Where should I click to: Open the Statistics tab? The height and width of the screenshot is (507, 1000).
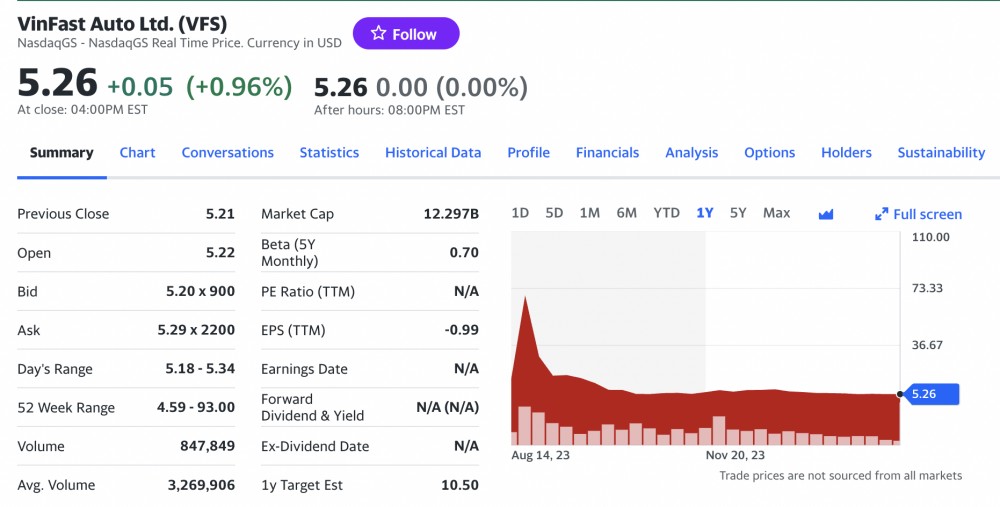tap(329, 152)
